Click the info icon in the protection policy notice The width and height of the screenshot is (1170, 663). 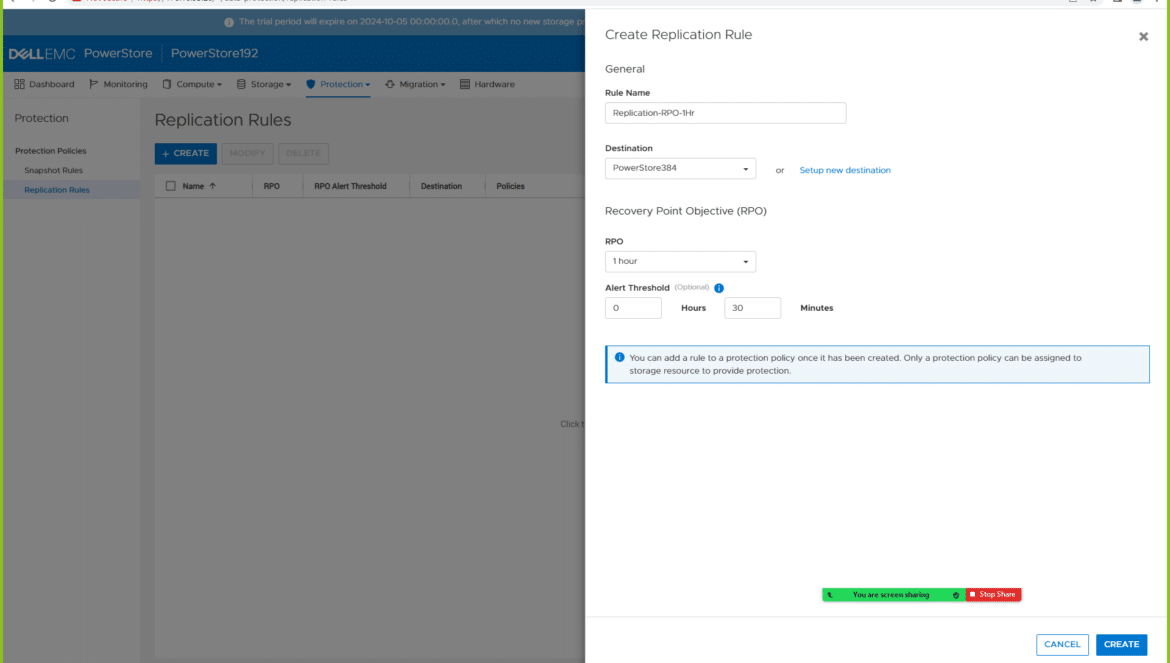click(x=619, y=357)
